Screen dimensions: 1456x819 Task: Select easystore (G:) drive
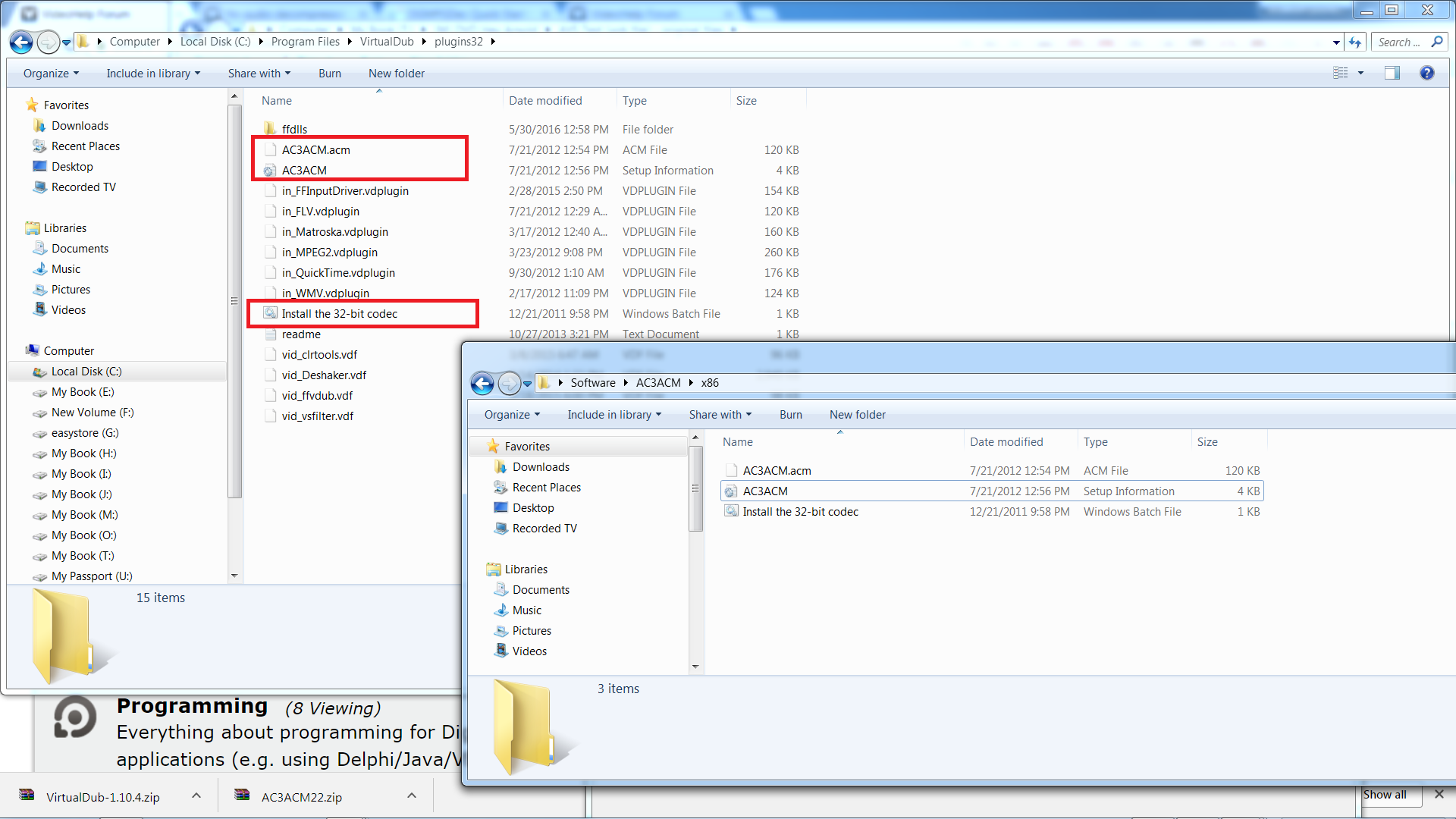click(x=85, y=433)
